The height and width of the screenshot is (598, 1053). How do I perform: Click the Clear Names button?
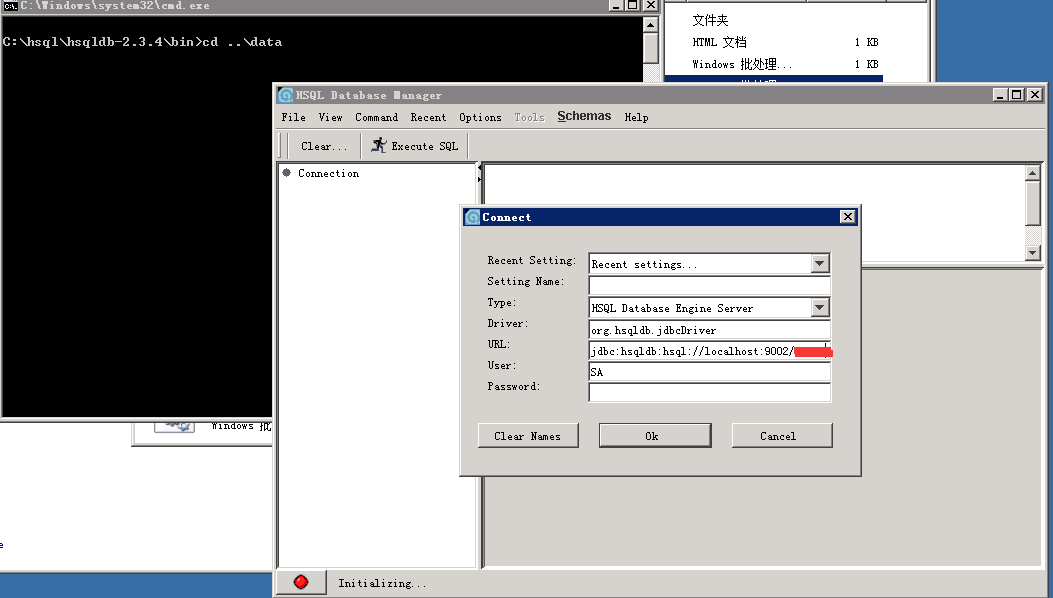click(x=528, y=435)
